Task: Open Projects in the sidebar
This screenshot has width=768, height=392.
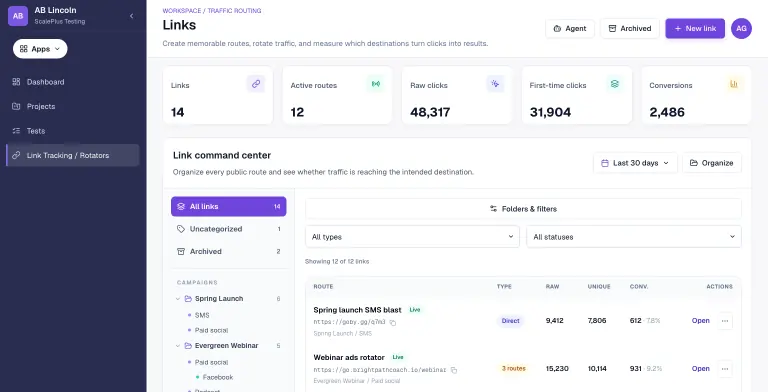Action: coord(72,106)
